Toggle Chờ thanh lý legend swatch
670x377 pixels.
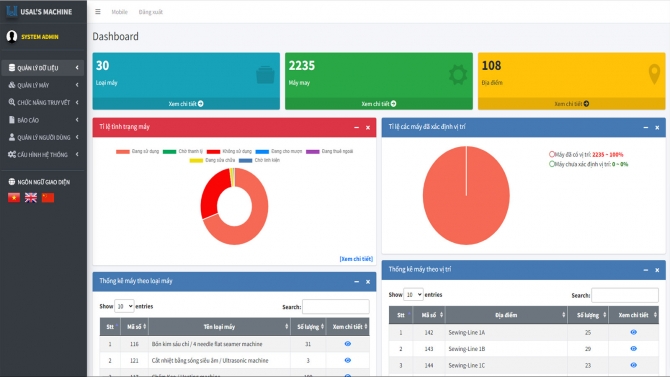pyautogui.click(x=169, y=151)
